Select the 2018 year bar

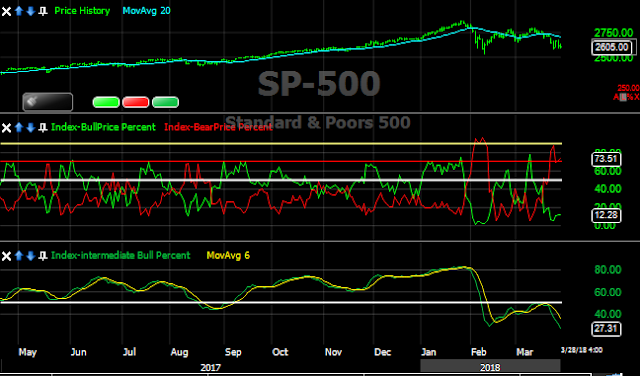pyautogui.click(x=491, y=367)
